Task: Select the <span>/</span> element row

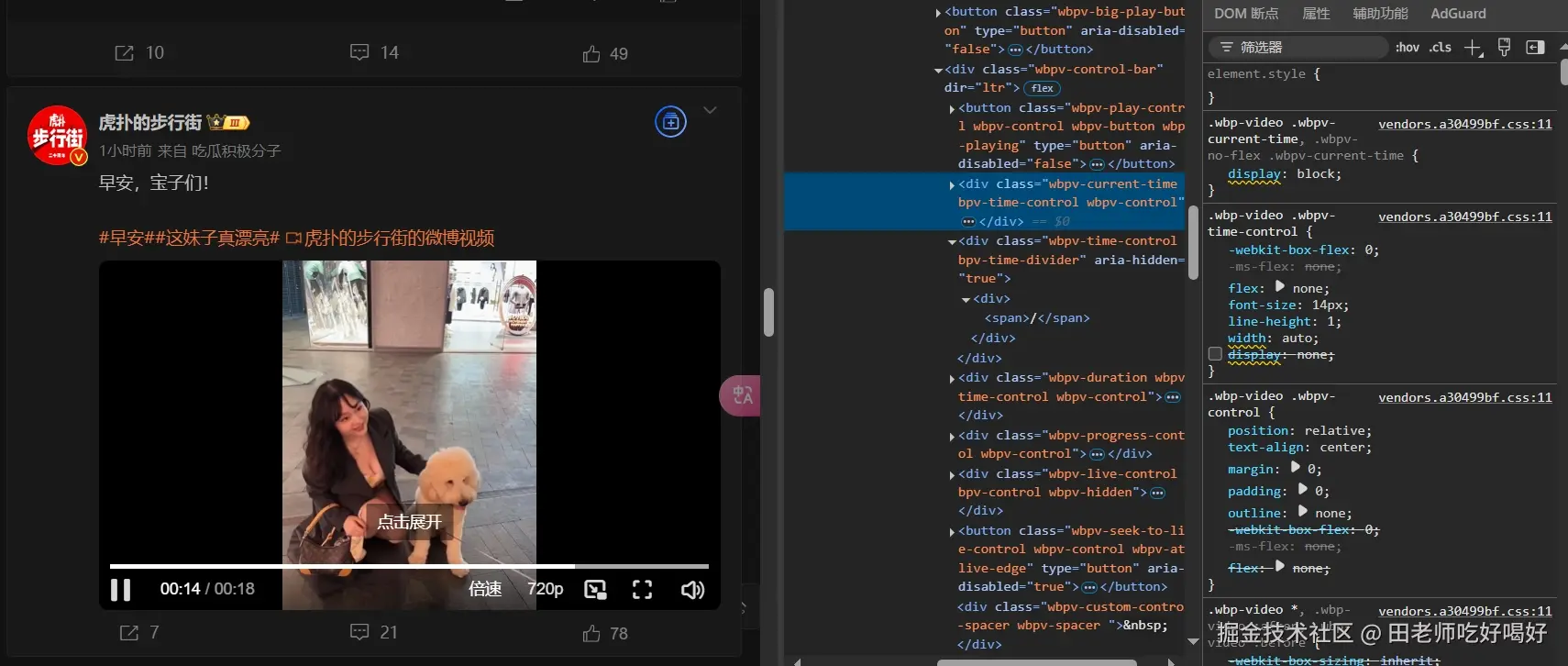Action: [x=1037, y=318]
